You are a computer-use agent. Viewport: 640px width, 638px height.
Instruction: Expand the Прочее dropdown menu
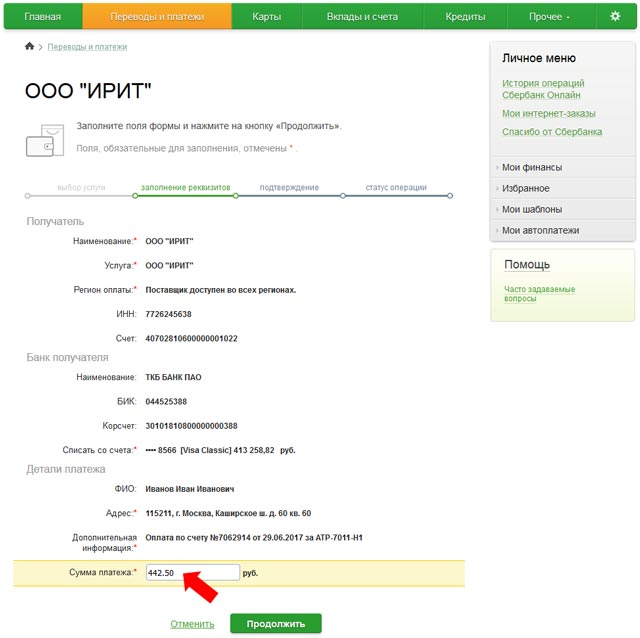click(x=549, y=17)
